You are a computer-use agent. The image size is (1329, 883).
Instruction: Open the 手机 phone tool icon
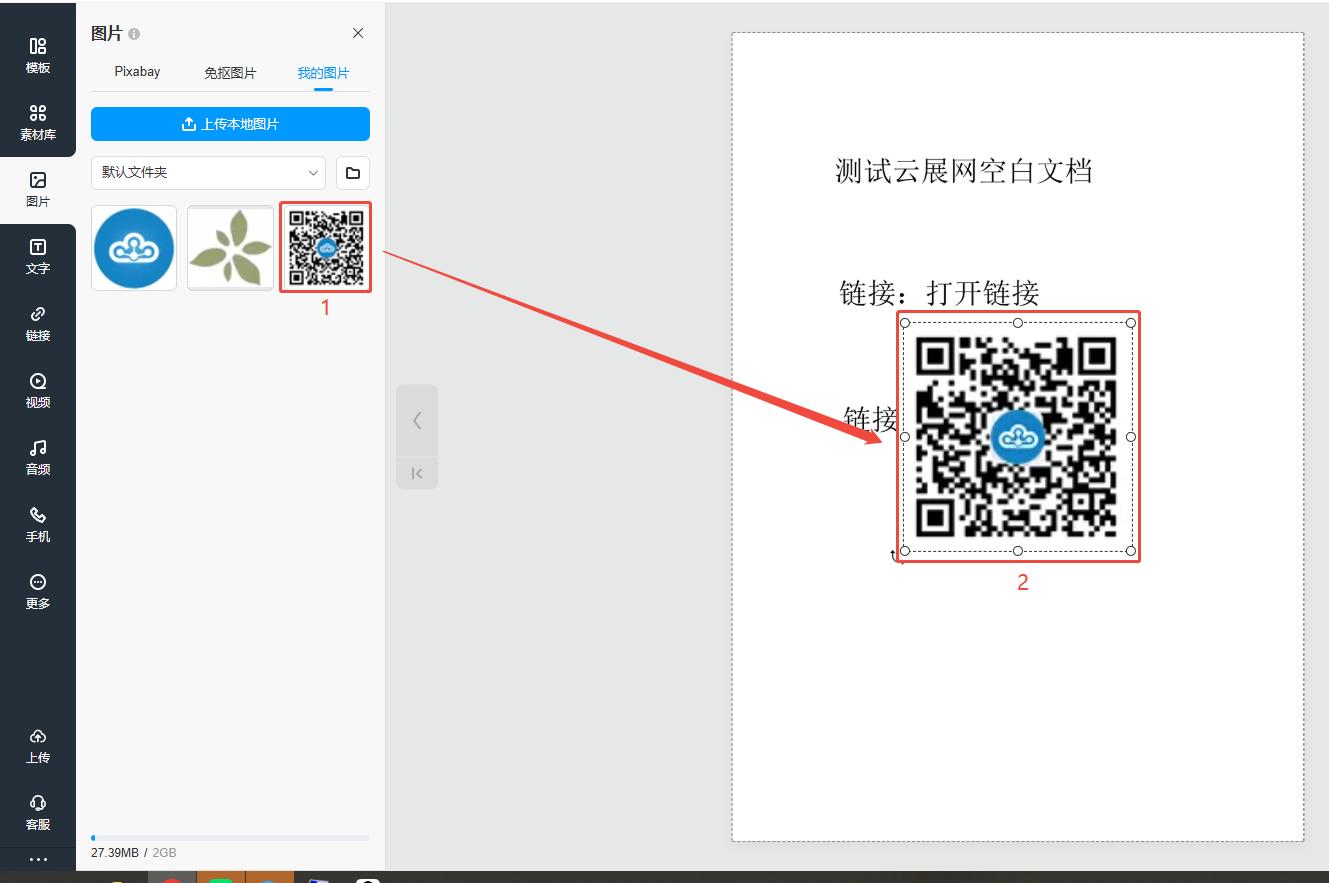(38, 524)
